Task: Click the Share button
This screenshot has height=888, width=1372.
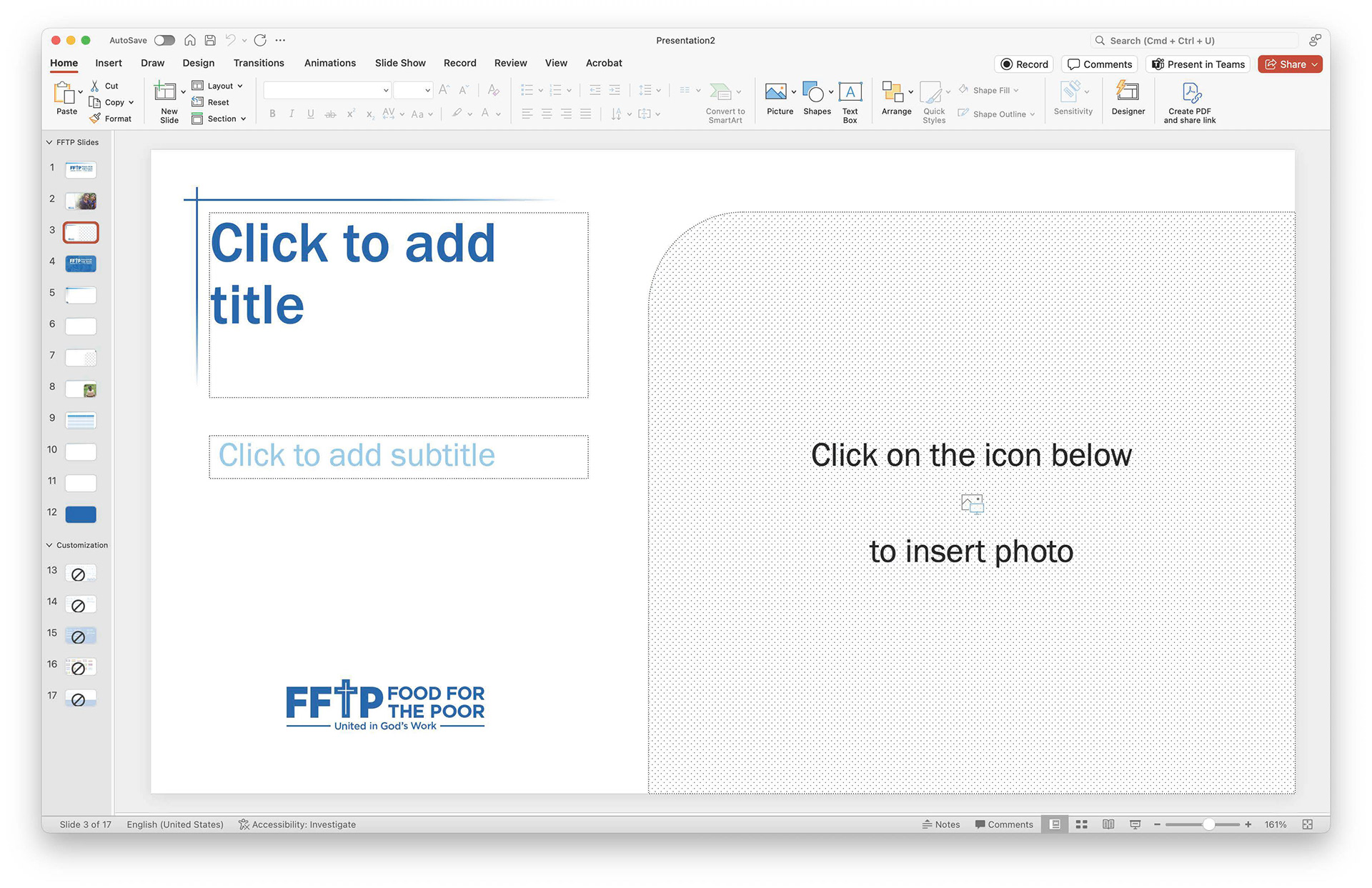Action: pos(1289,64)
